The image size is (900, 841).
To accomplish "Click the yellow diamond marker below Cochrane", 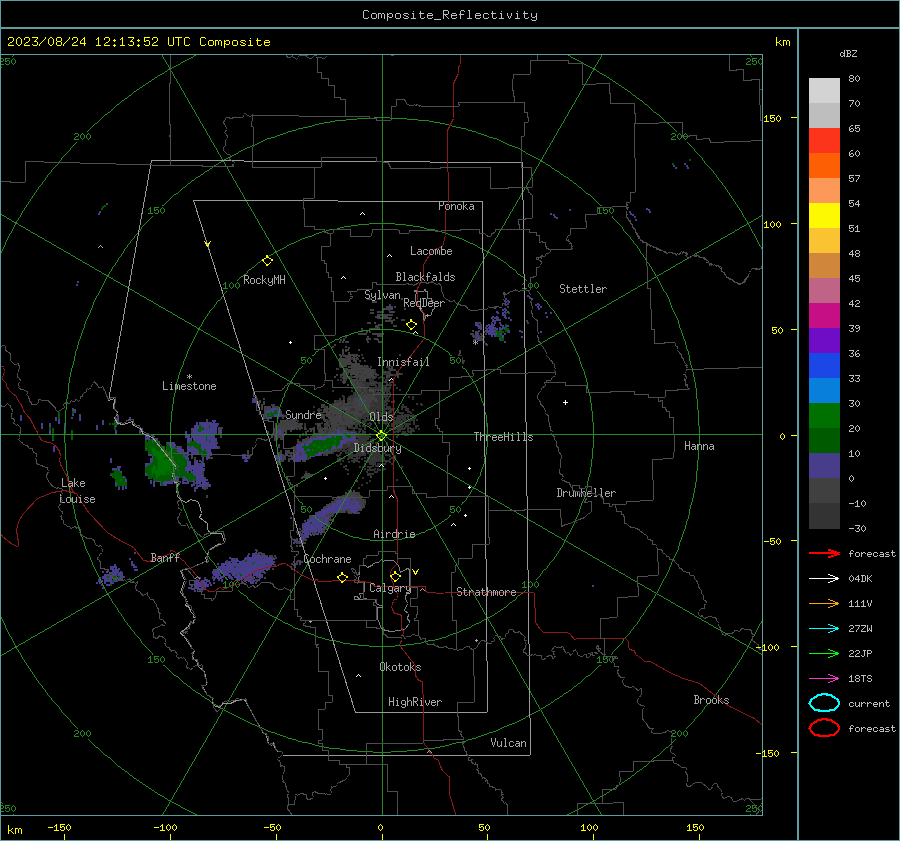I will (342, 577).
